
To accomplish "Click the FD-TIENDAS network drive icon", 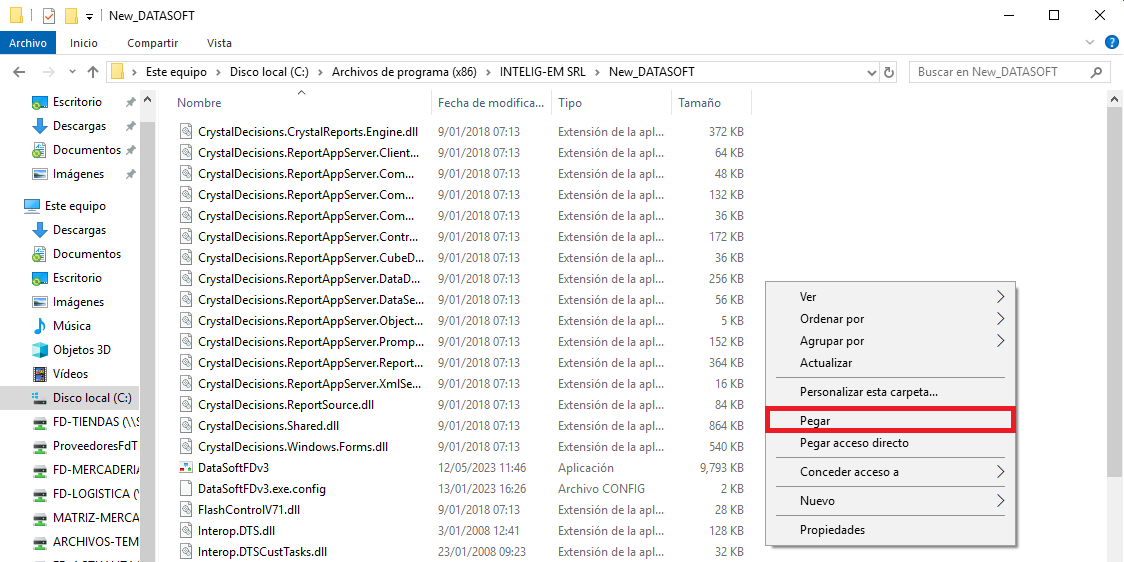I will point(40,422).
